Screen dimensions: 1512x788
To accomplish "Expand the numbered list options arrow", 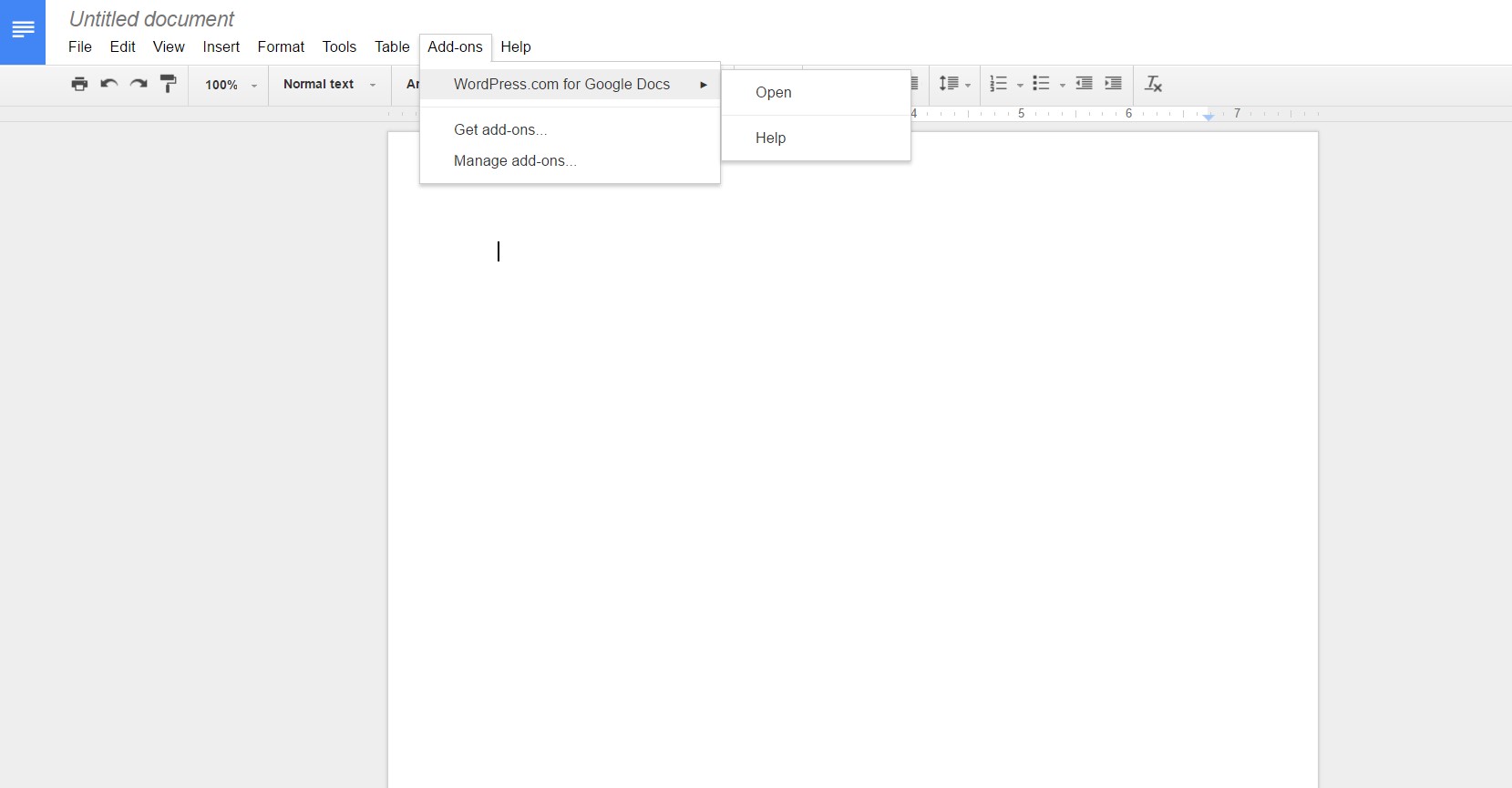I will click(x=1020, y=85).
